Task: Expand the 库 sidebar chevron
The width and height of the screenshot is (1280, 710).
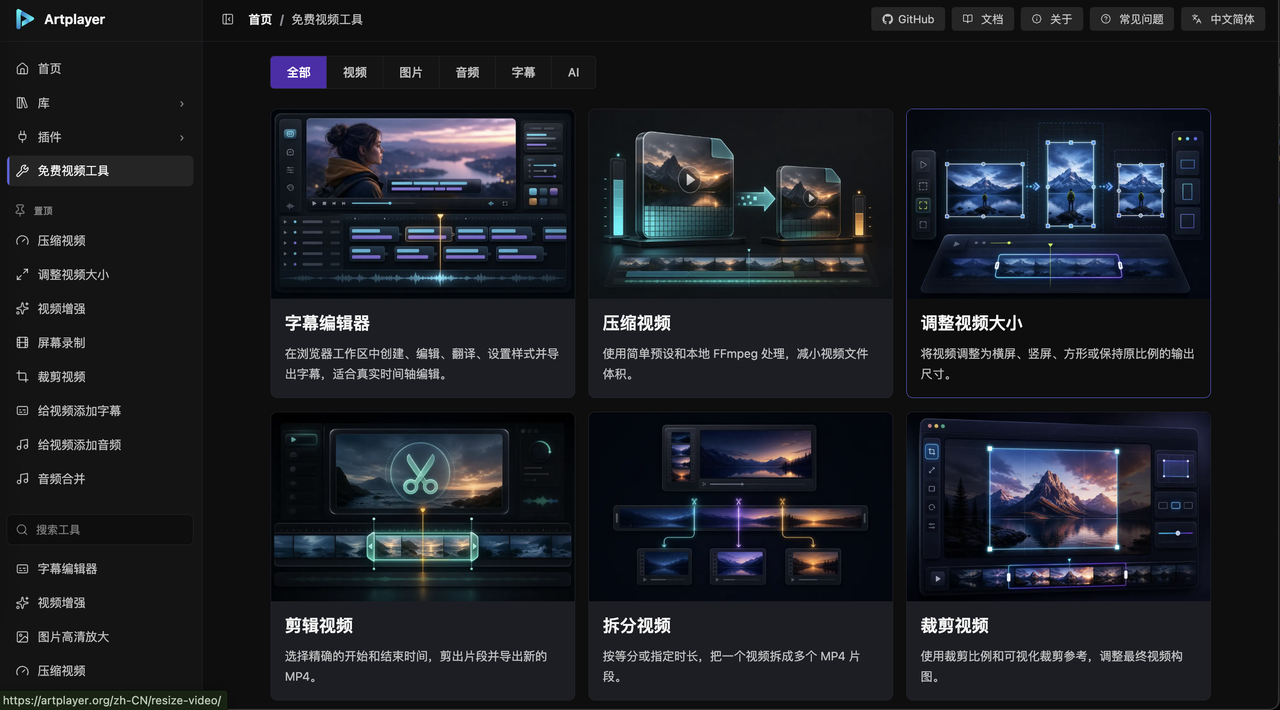Action: [x=181, y=104]
